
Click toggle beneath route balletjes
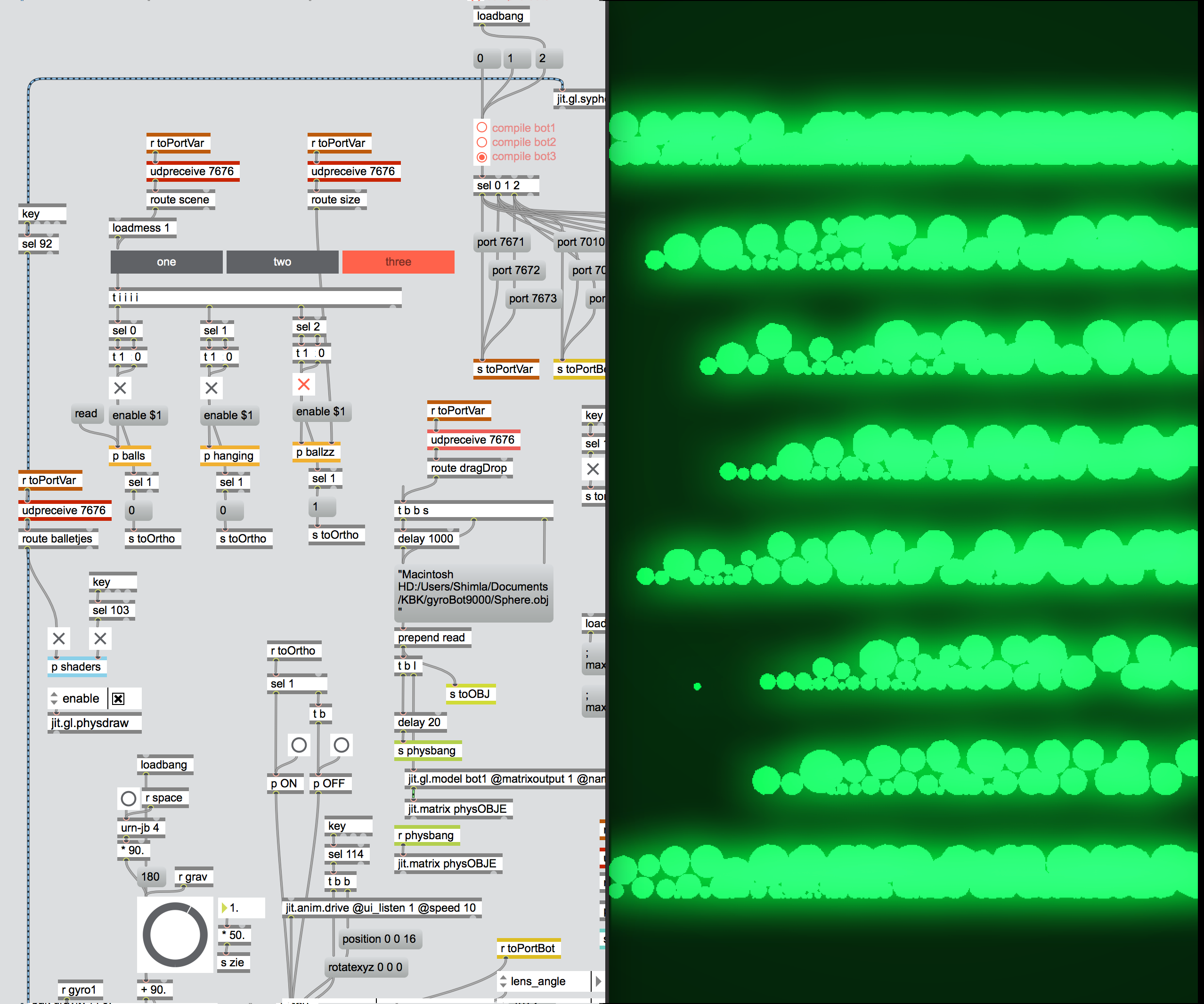(x=58, y=639)
